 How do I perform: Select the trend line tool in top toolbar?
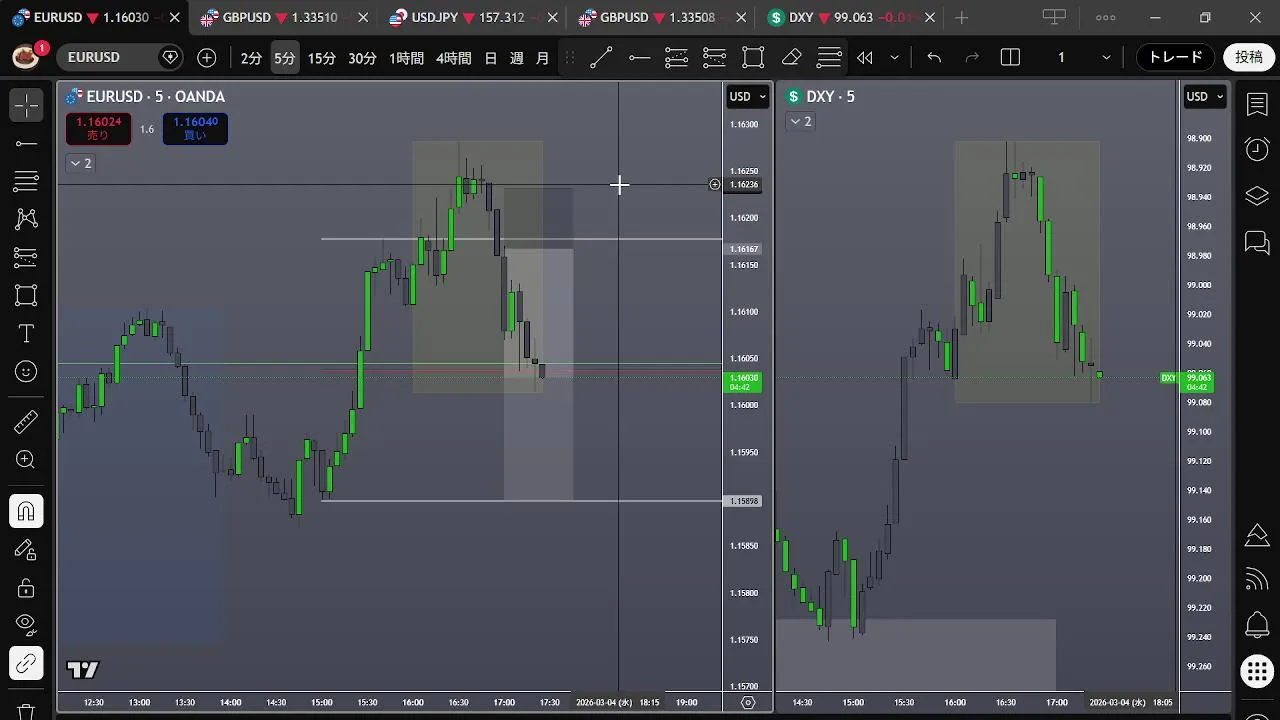click(601, 58)
